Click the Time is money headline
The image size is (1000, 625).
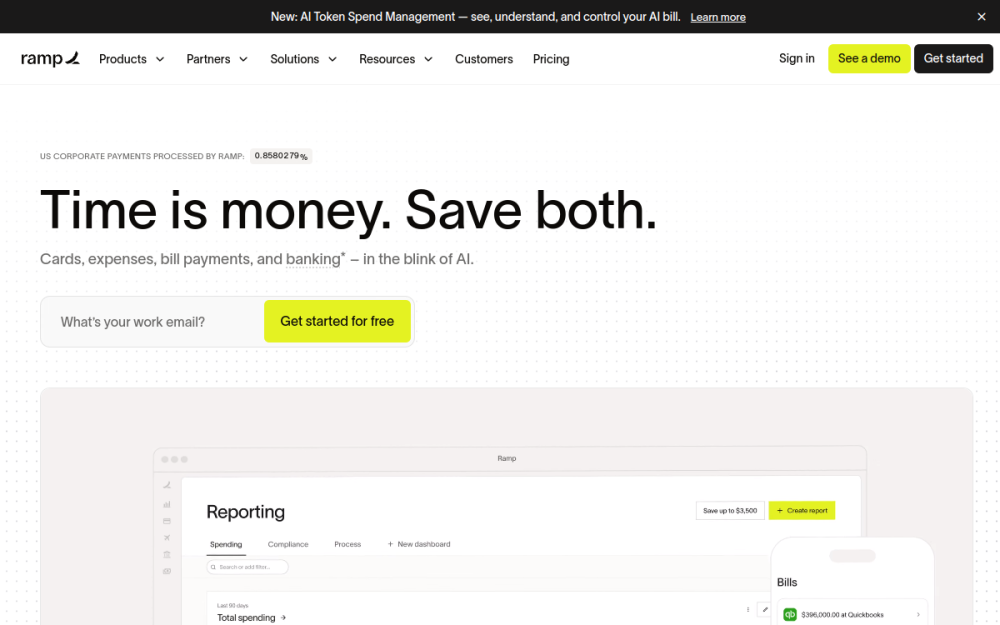[x=348, y=210]
